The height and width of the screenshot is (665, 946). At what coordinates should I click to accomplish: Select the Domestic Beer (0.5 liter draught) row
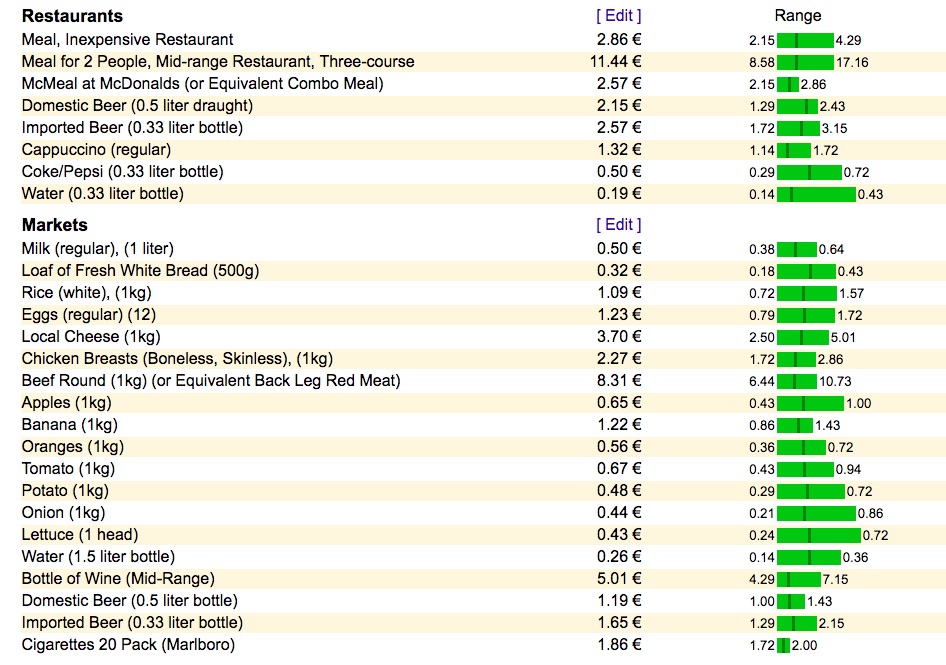[x=473, y=106]
